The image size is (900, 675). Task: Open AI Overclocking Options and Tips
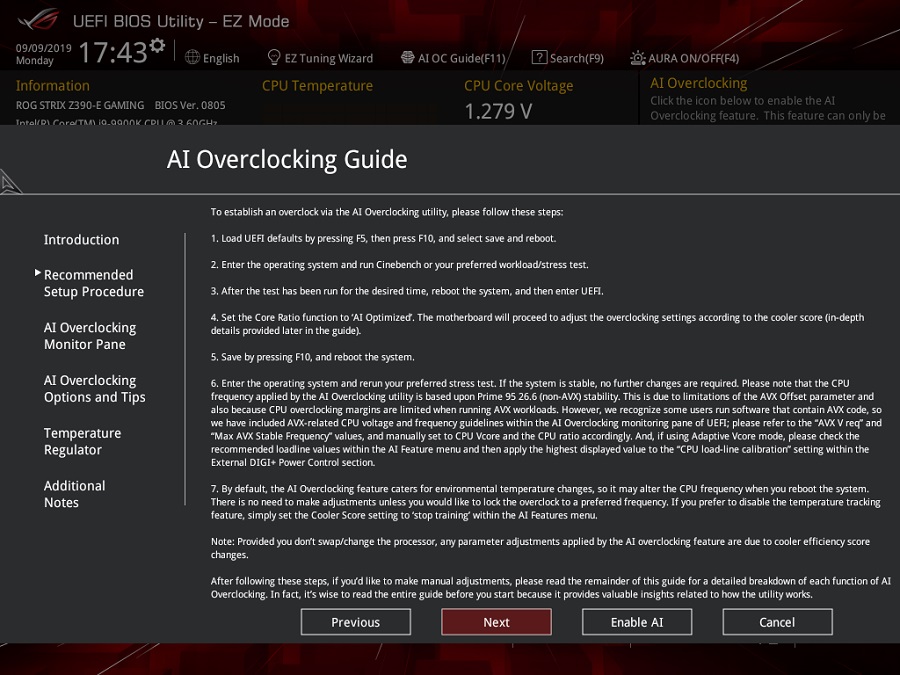point(95,389)
